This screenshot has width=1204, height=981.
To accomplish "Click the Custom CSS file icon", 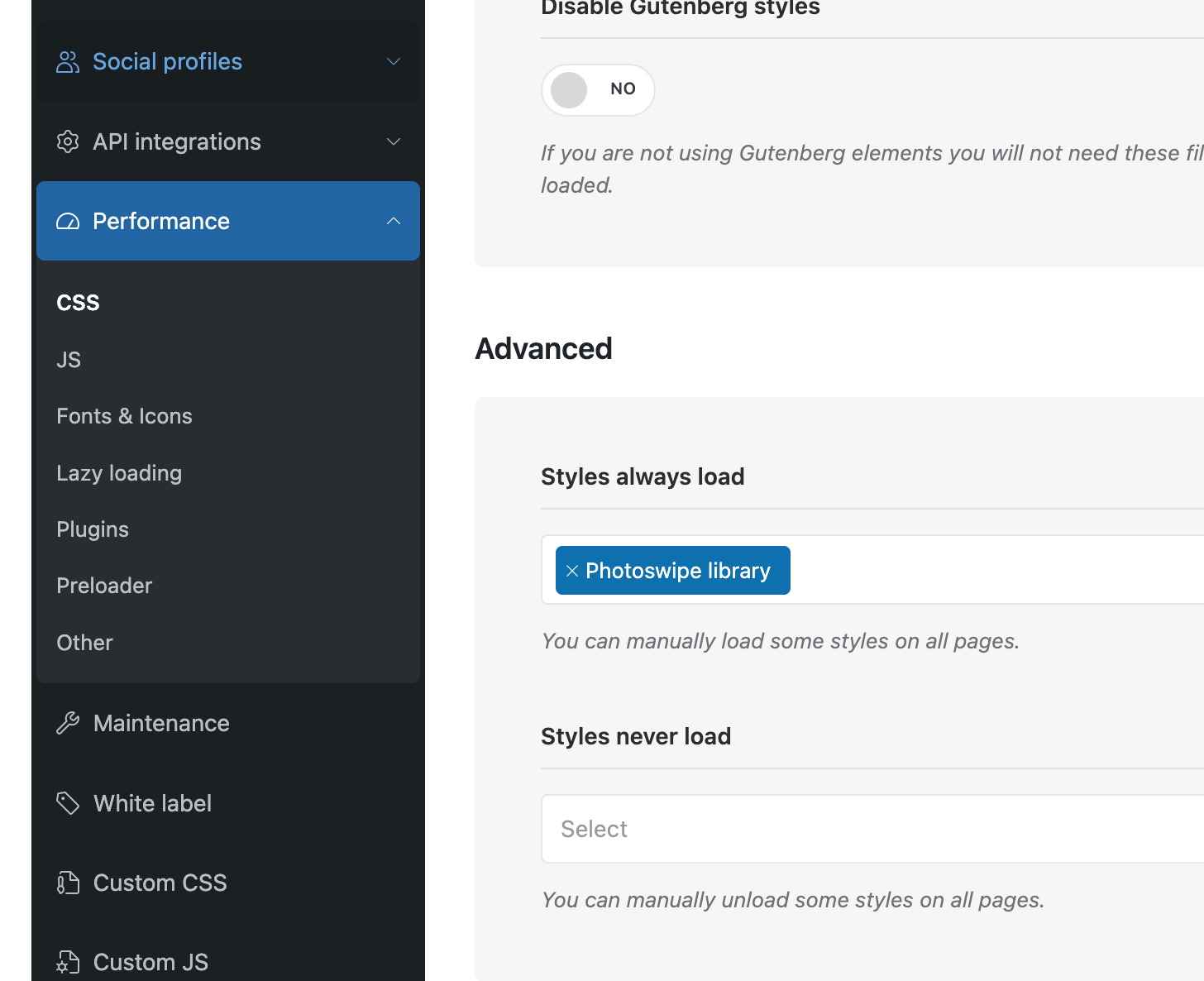I will coord(68,883).
